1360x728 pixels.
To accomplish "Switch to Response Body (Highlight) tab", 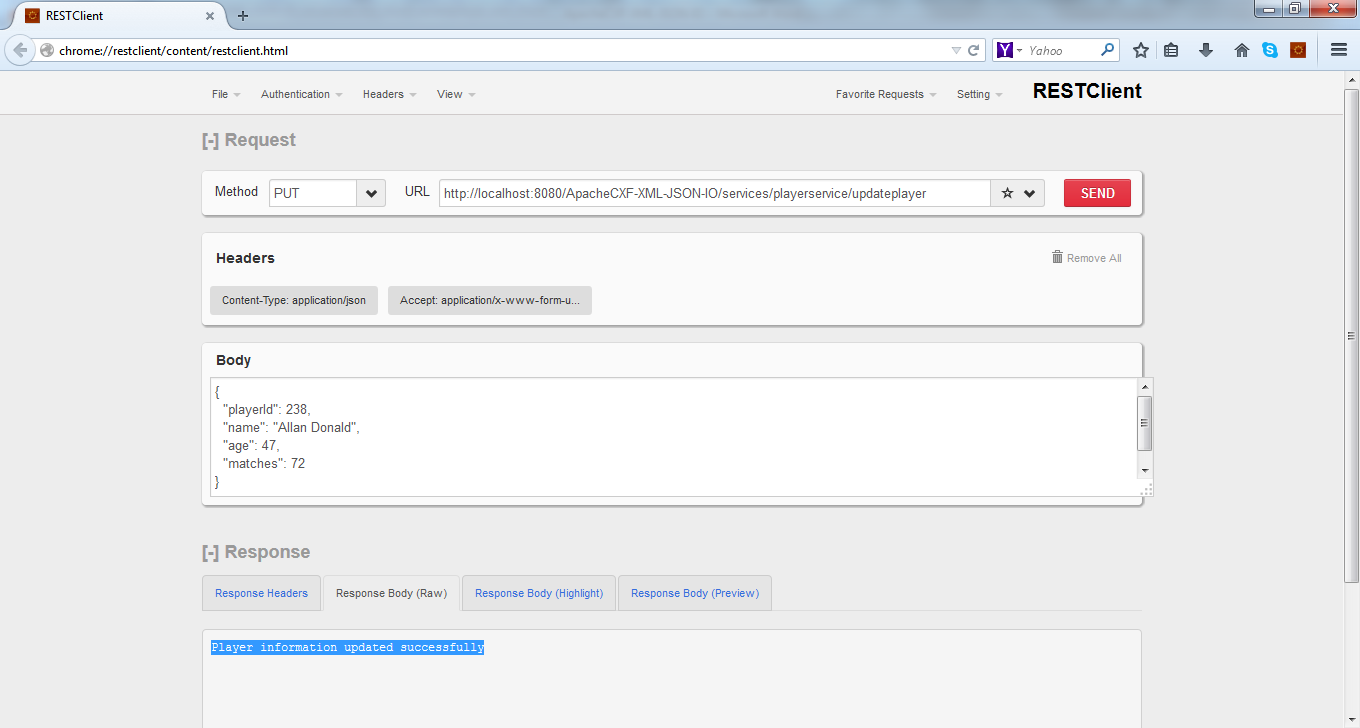I will tap(539, 593).
